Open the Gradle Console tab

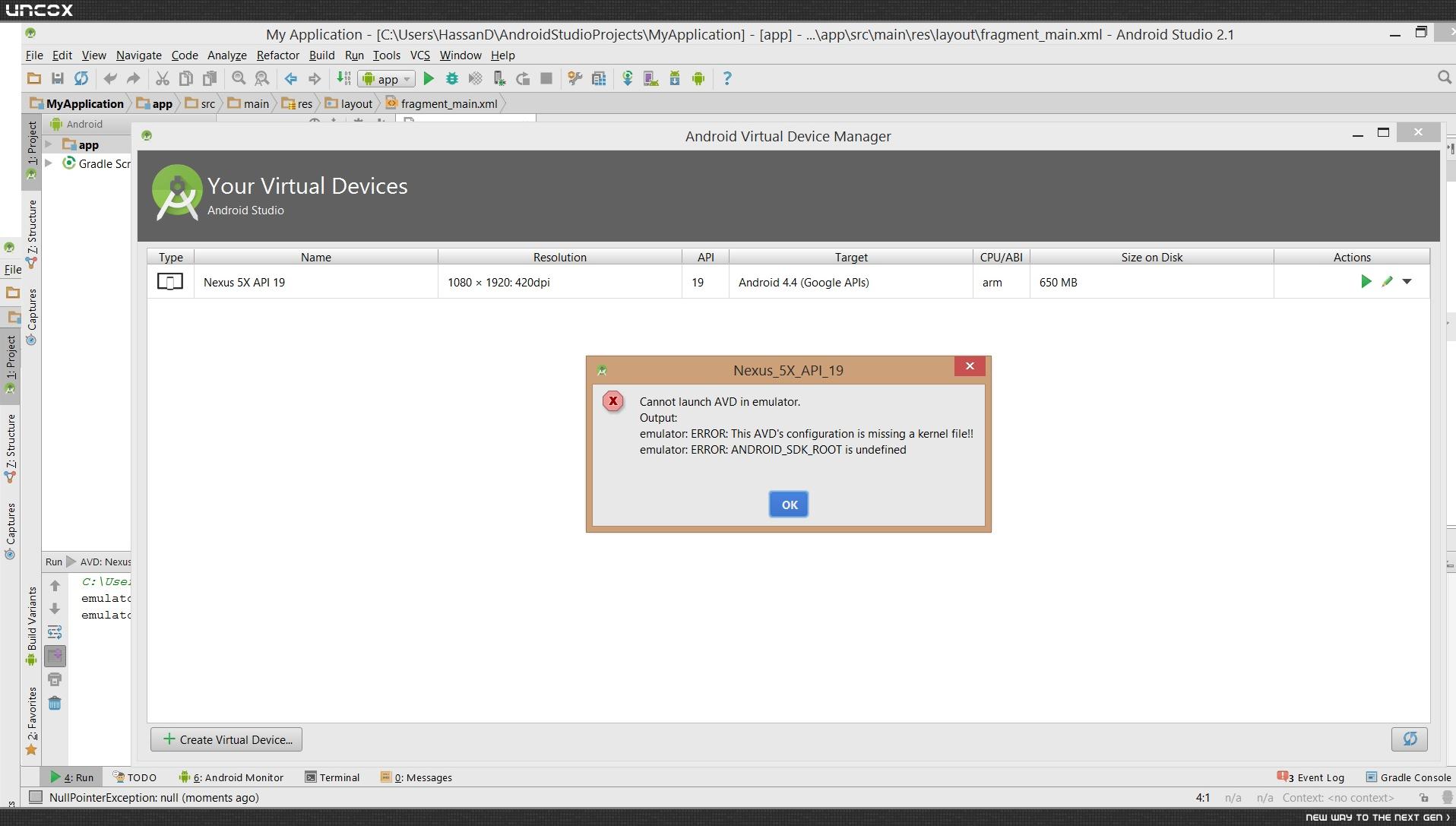[x=1409, y=777]
